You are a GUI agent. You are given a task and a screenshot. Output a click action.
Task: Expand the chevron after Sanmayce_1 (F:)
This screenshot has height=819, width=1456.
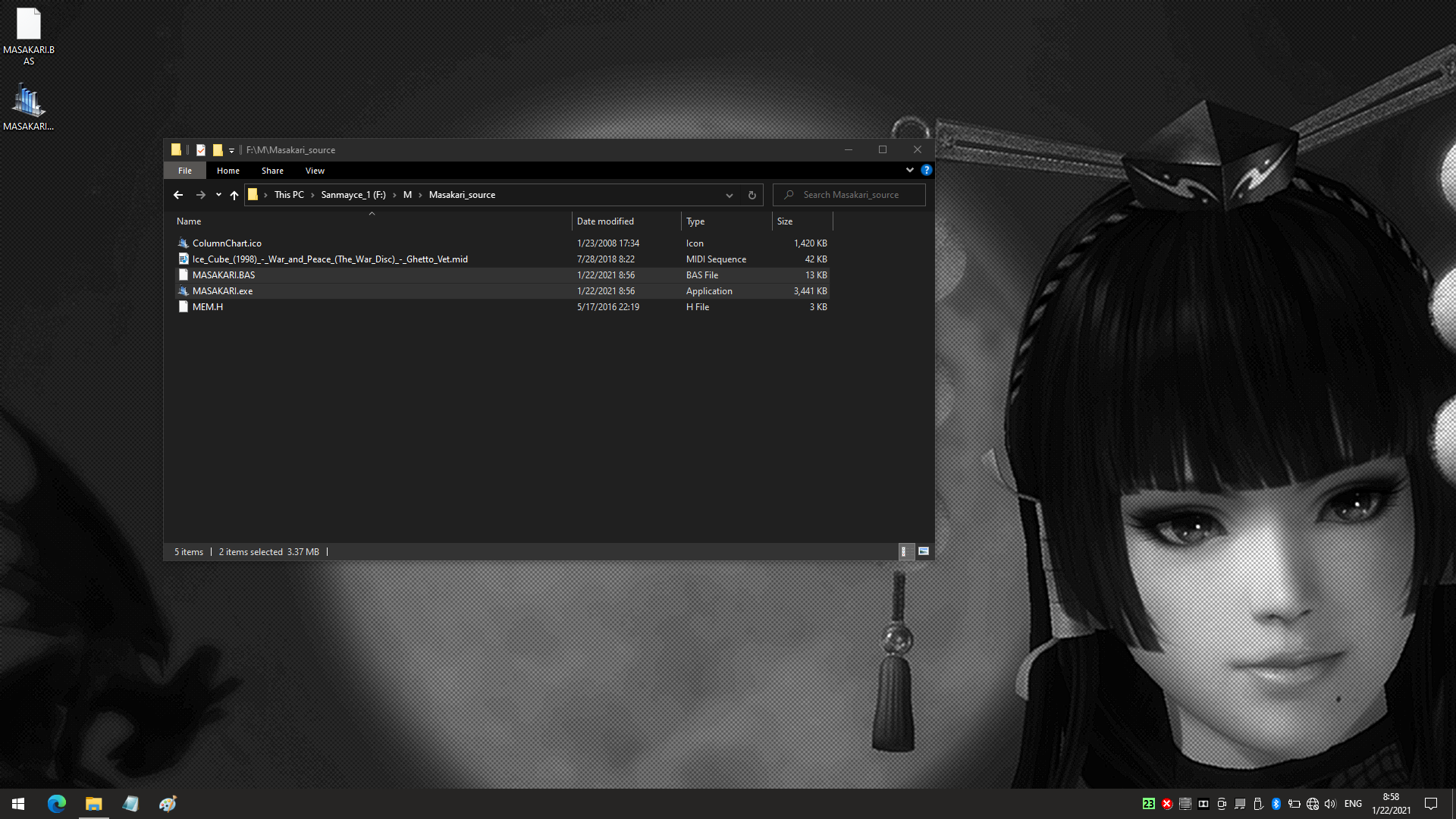click(394, 195)
